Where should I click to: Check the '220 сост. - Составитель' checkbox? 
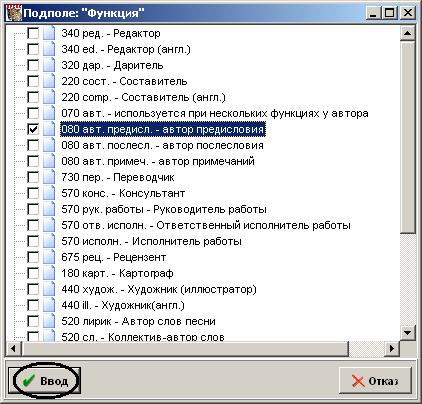33,81
